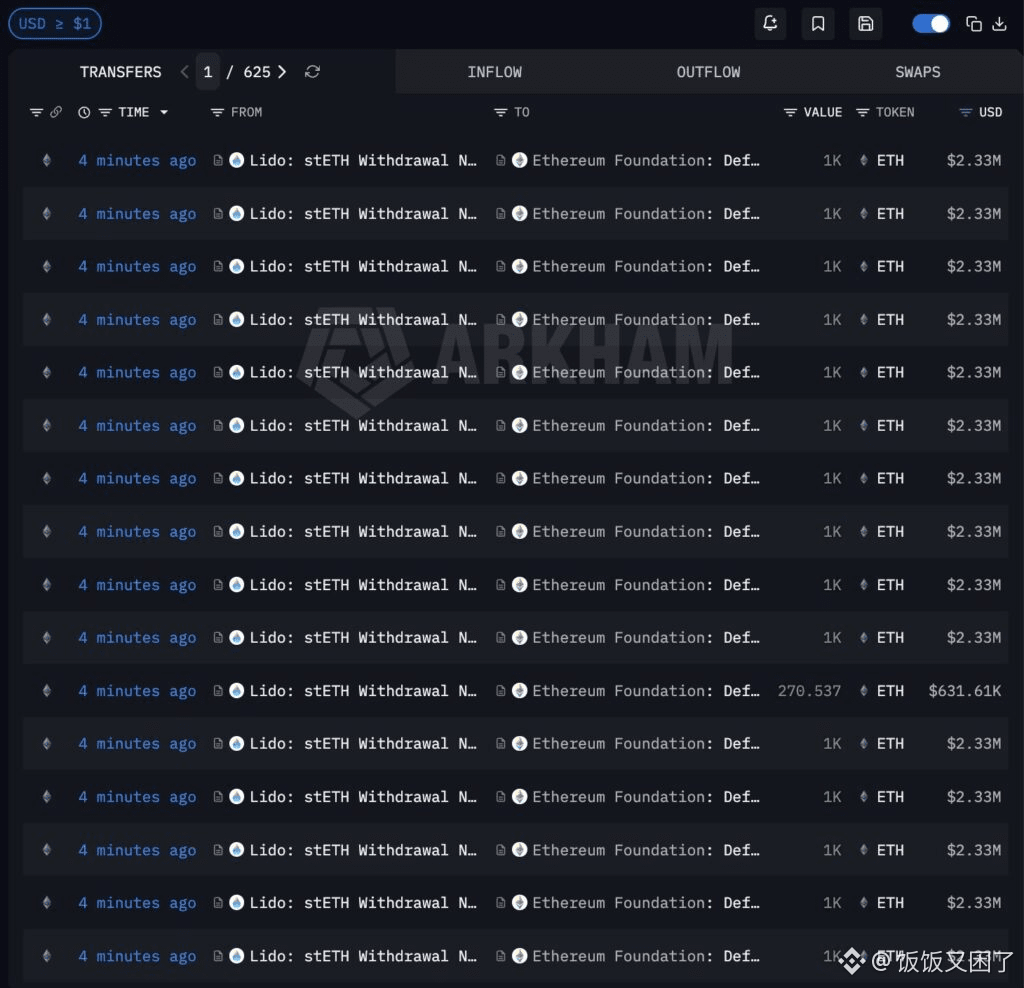Open Ethereum Foundation recipient in 270.537 row

tap(646, 691)
